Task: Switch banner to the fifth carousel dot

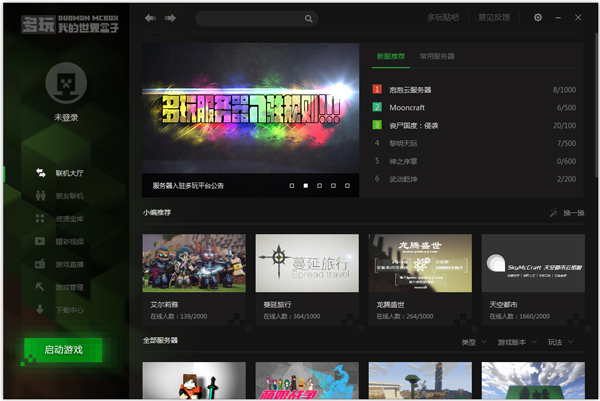Action: (347, 186)
